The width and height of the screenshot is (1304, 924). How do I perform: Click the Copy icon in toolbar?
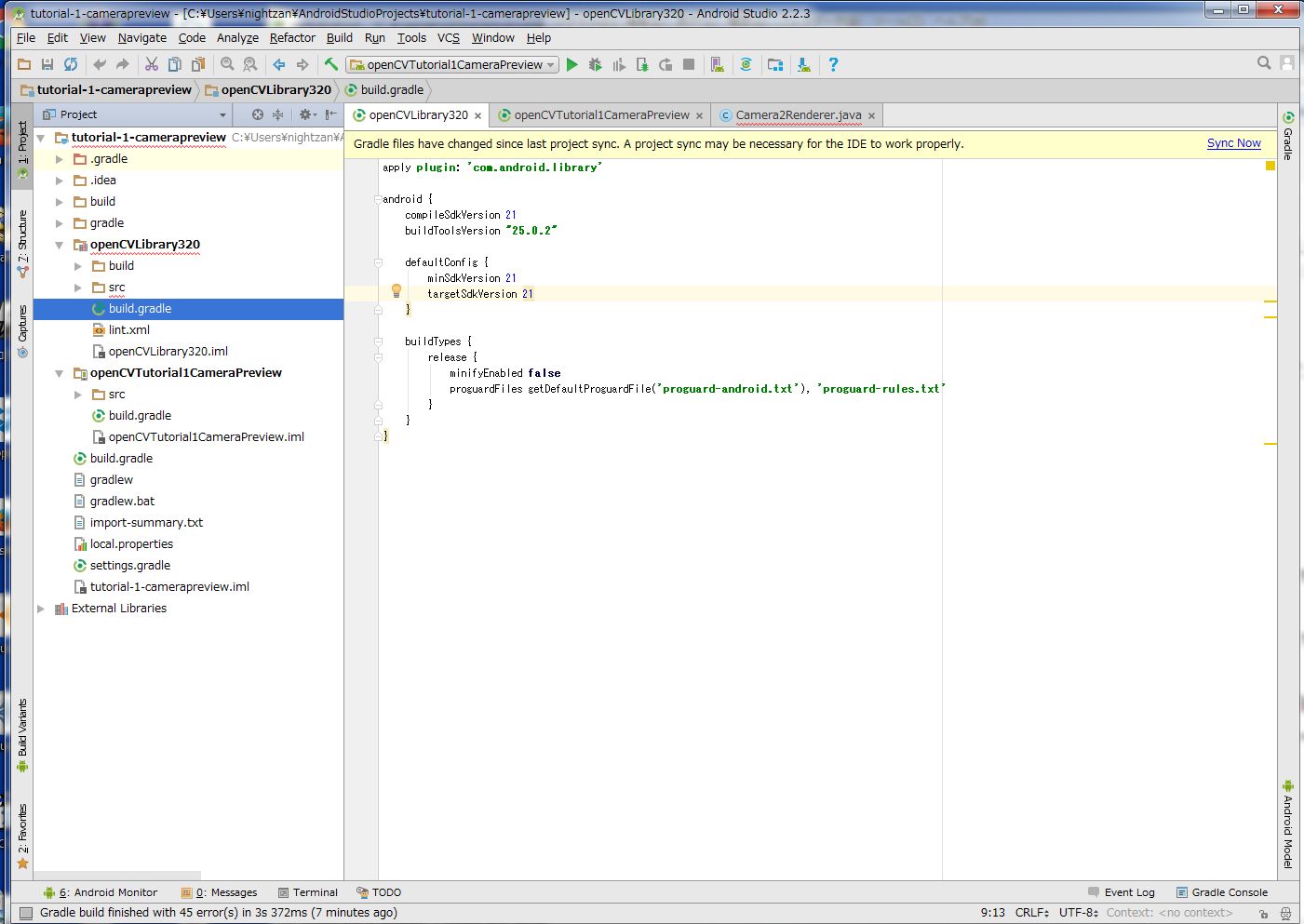[x=175, y=64]
